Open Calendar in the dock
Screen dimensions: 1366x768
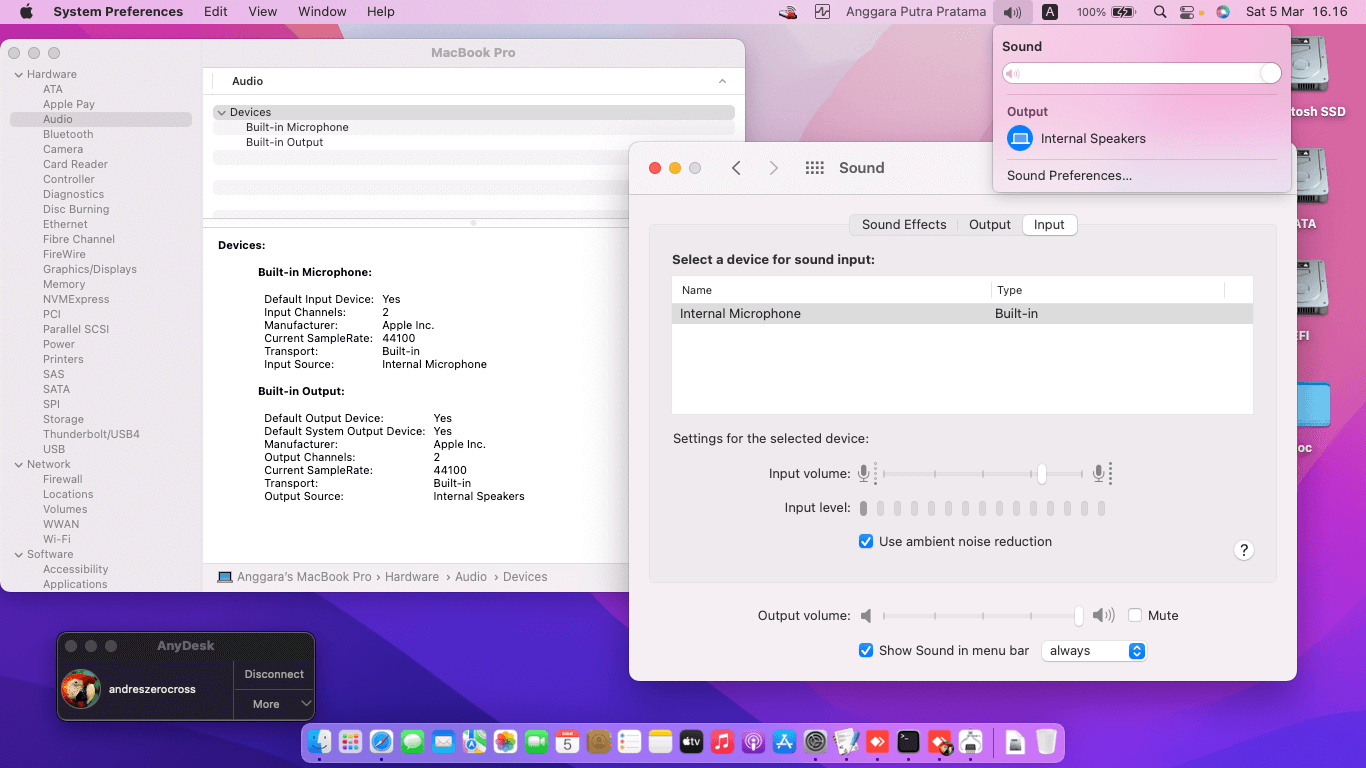click(567, 742)
